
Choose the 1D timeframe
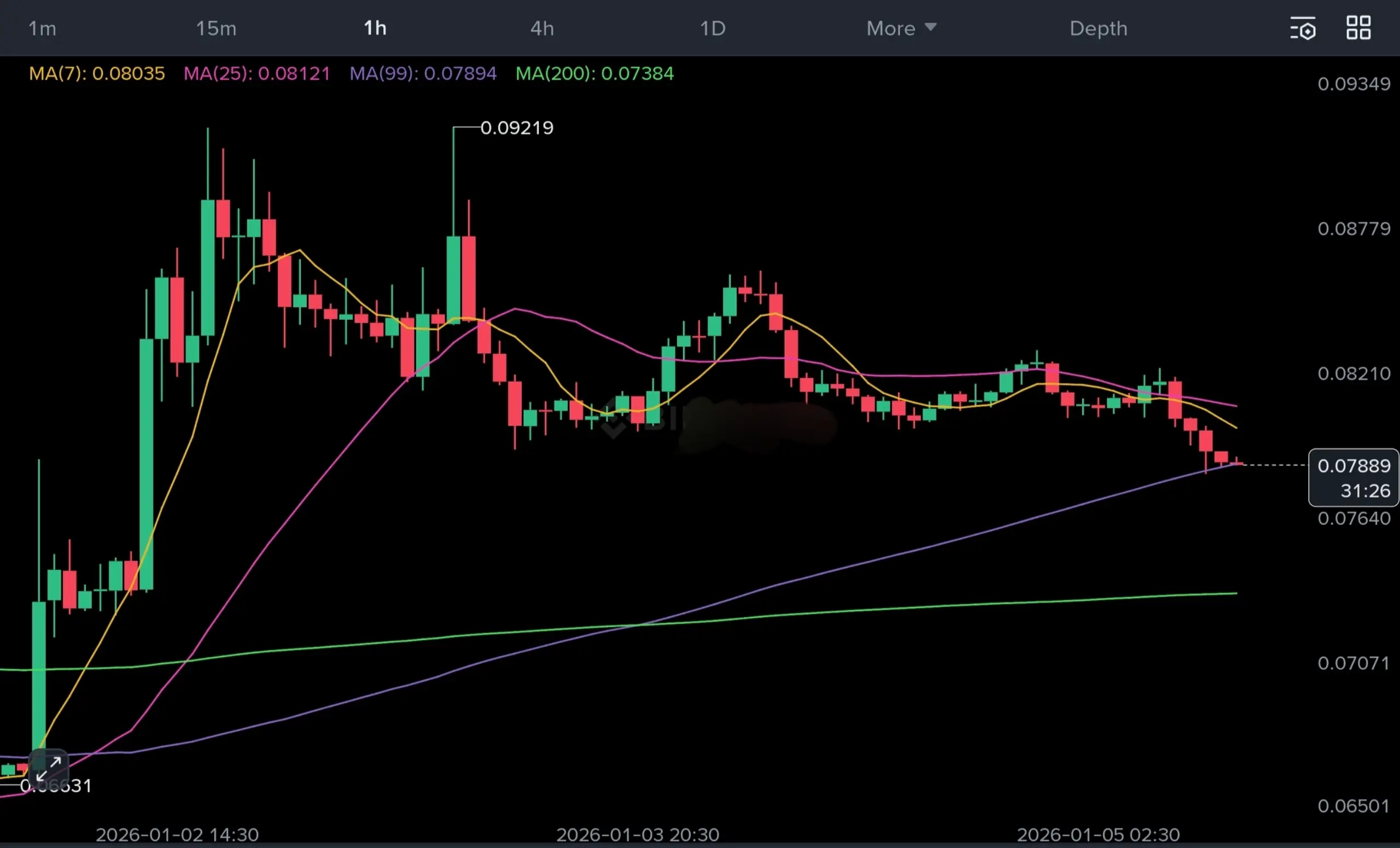click(713, 28)
